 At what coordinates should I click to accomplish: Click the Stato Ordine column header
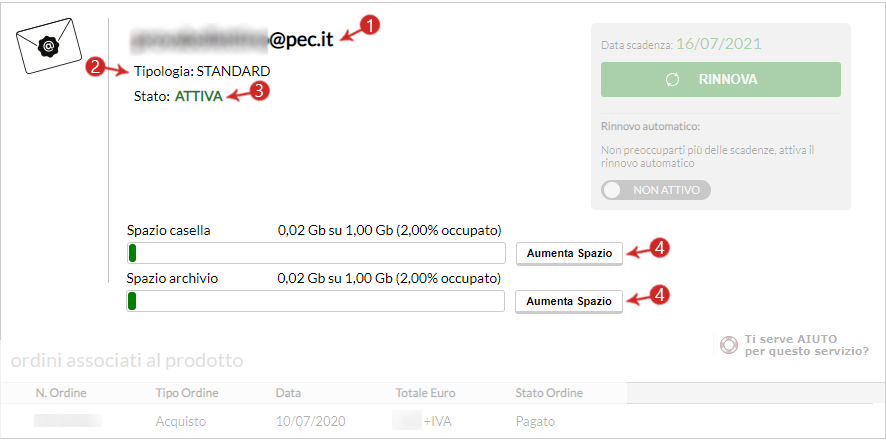click(x=549, y=393)
